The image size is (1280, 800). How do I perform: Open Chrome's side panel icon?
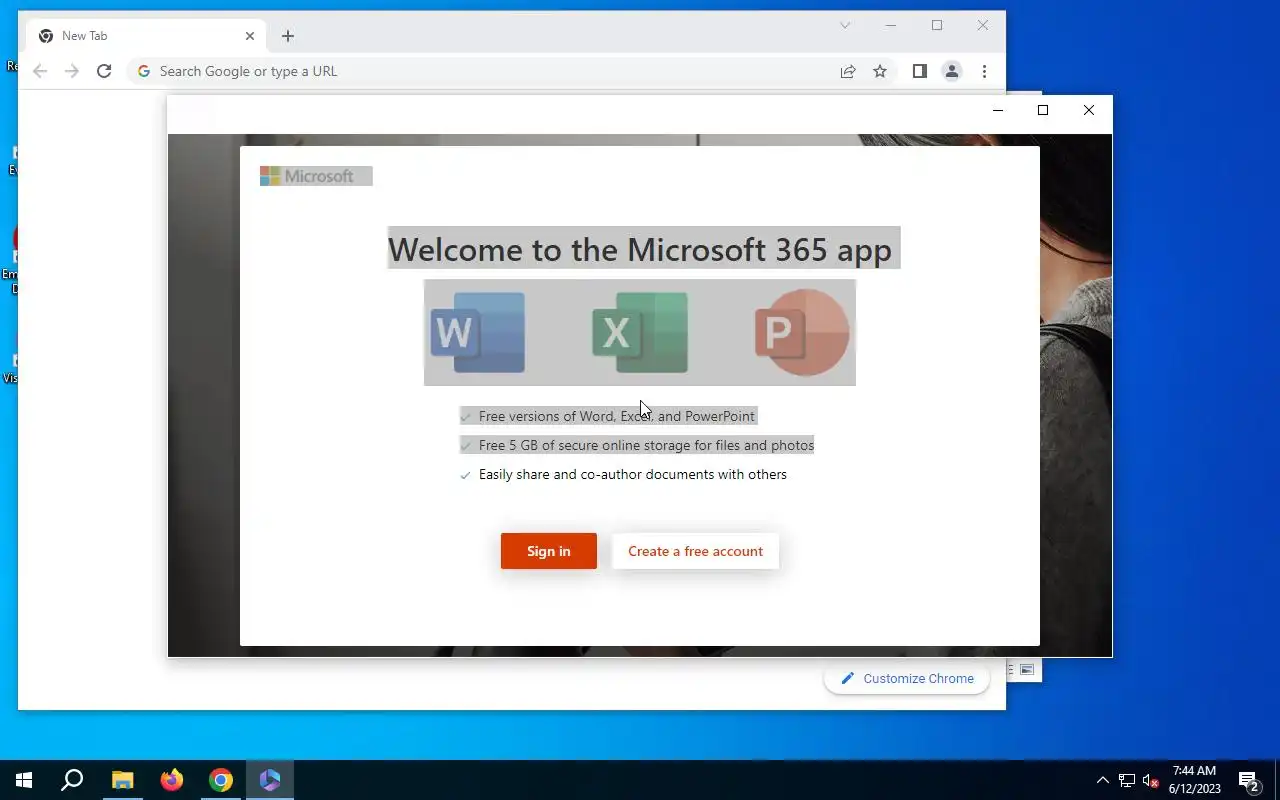[920, 71]
